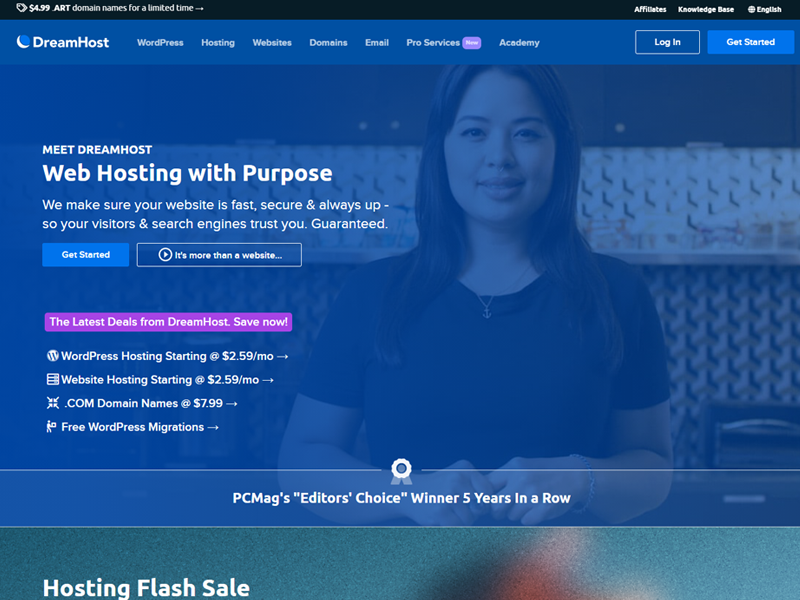
Task: Click Get Started in the navigation bar
Action: coord(751,42)
